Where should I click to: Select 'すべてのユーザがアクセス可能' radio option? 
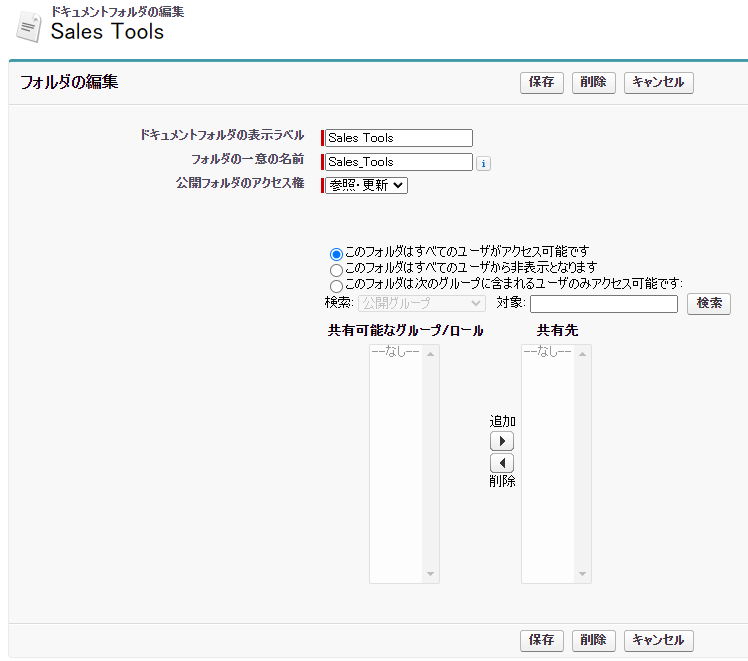coord(336,254)
